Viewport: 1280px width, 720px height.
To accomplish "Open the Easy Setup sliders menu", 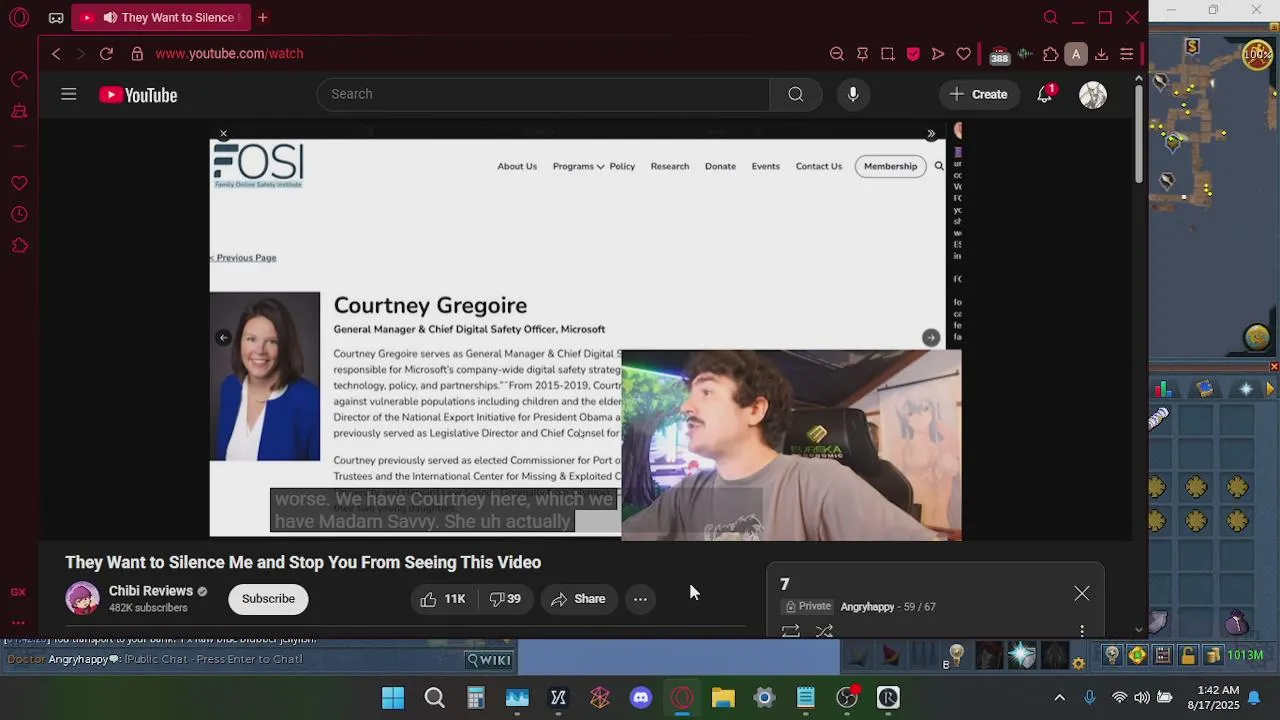I will pos(1126,54).
